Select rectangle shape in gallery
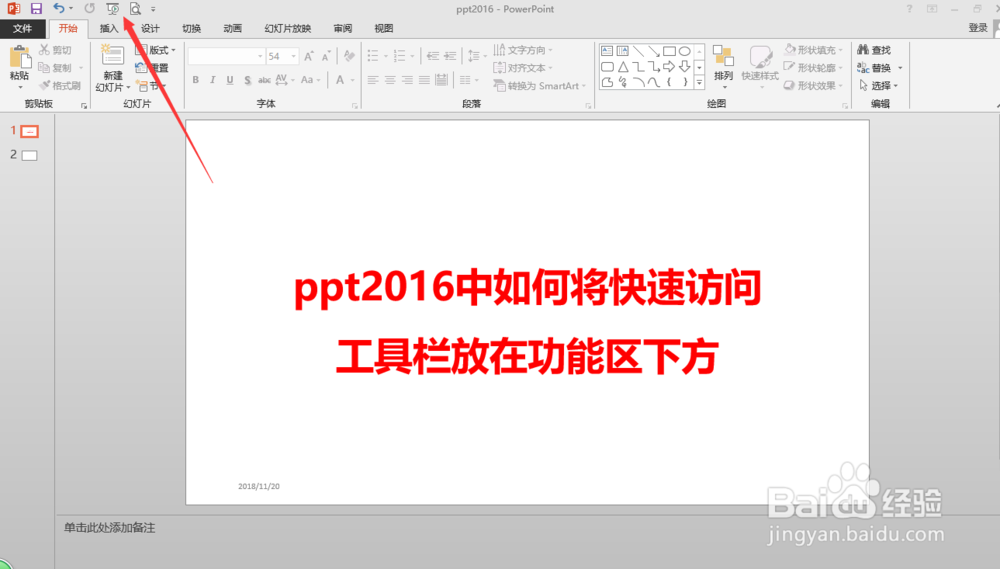Viewport: 1000px width, 569px height. coord(669,51)
